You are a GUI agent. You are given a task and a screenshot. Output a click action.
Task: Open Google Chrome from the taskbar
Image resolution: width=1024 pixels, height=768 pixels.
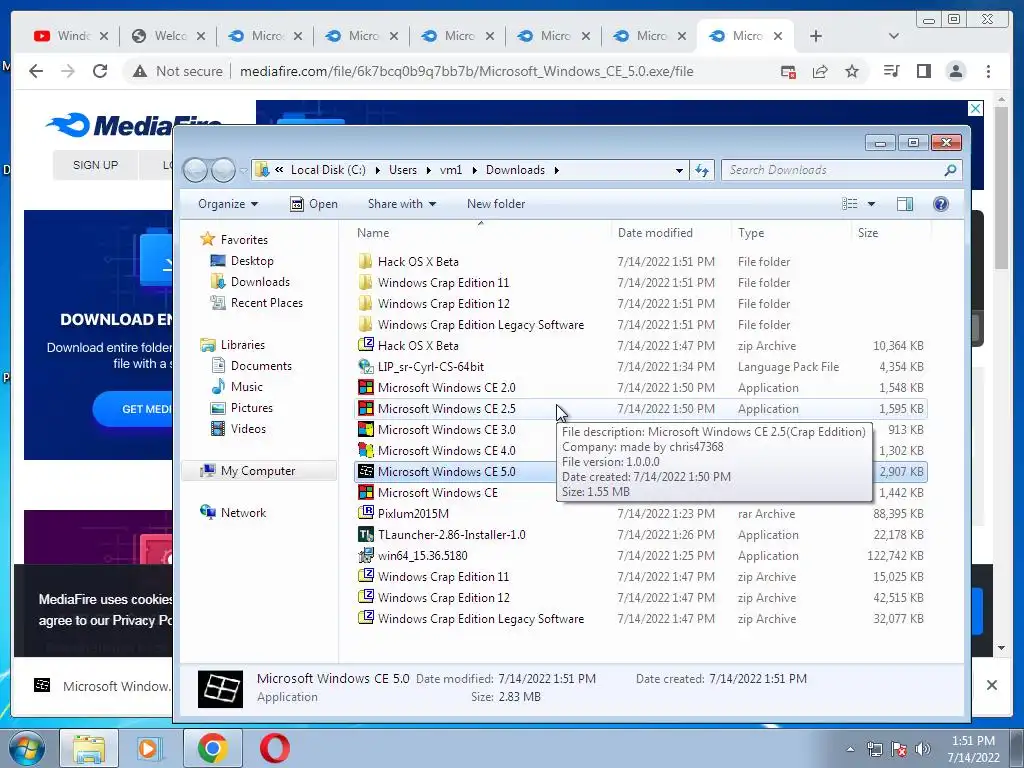(x=212, y=748)
